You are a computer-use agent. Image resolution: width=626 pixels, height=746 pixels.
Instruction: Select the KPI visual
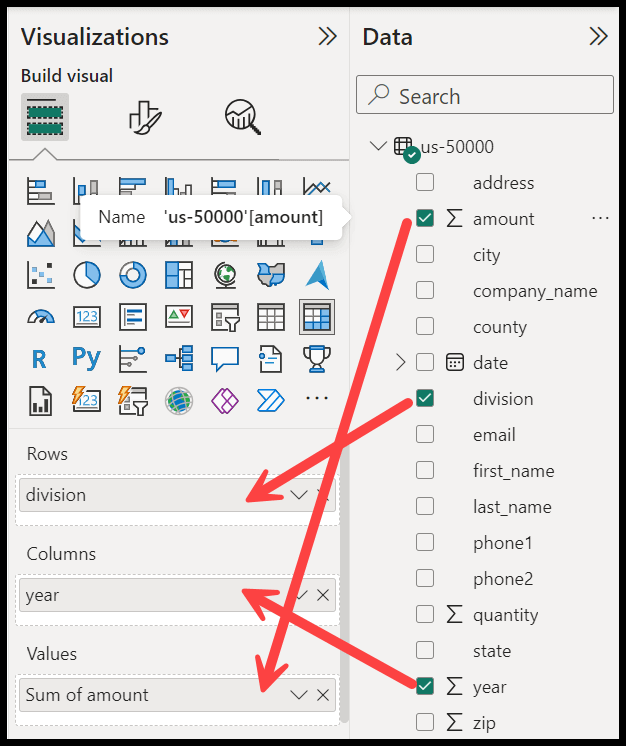coord(179,317)
